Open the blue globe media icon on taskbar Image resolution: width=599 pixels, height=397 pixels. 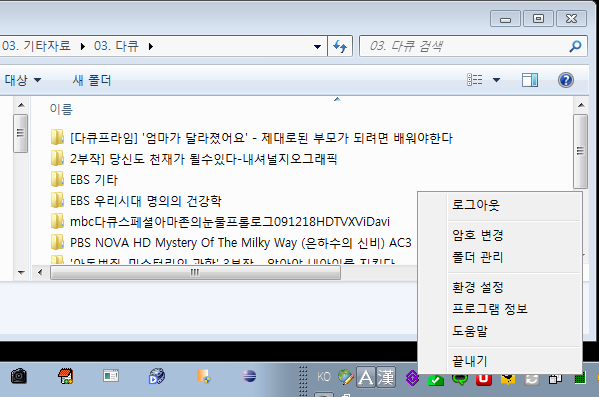157,376
